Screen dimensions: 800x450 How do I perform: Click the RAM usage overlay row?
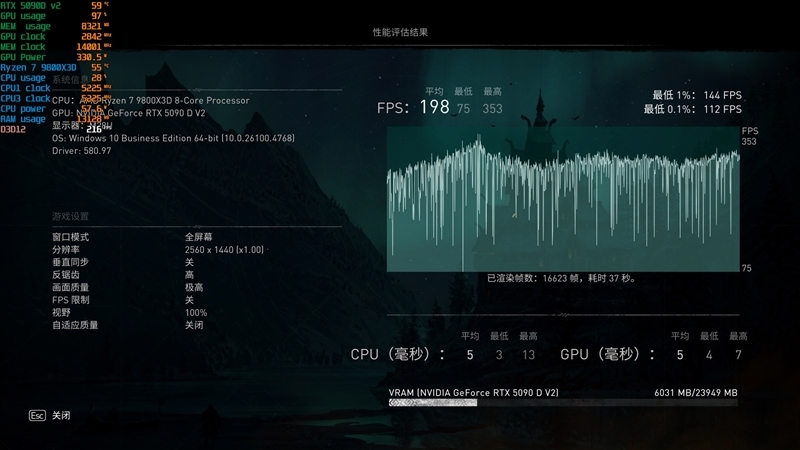click(x=55, y=119)
